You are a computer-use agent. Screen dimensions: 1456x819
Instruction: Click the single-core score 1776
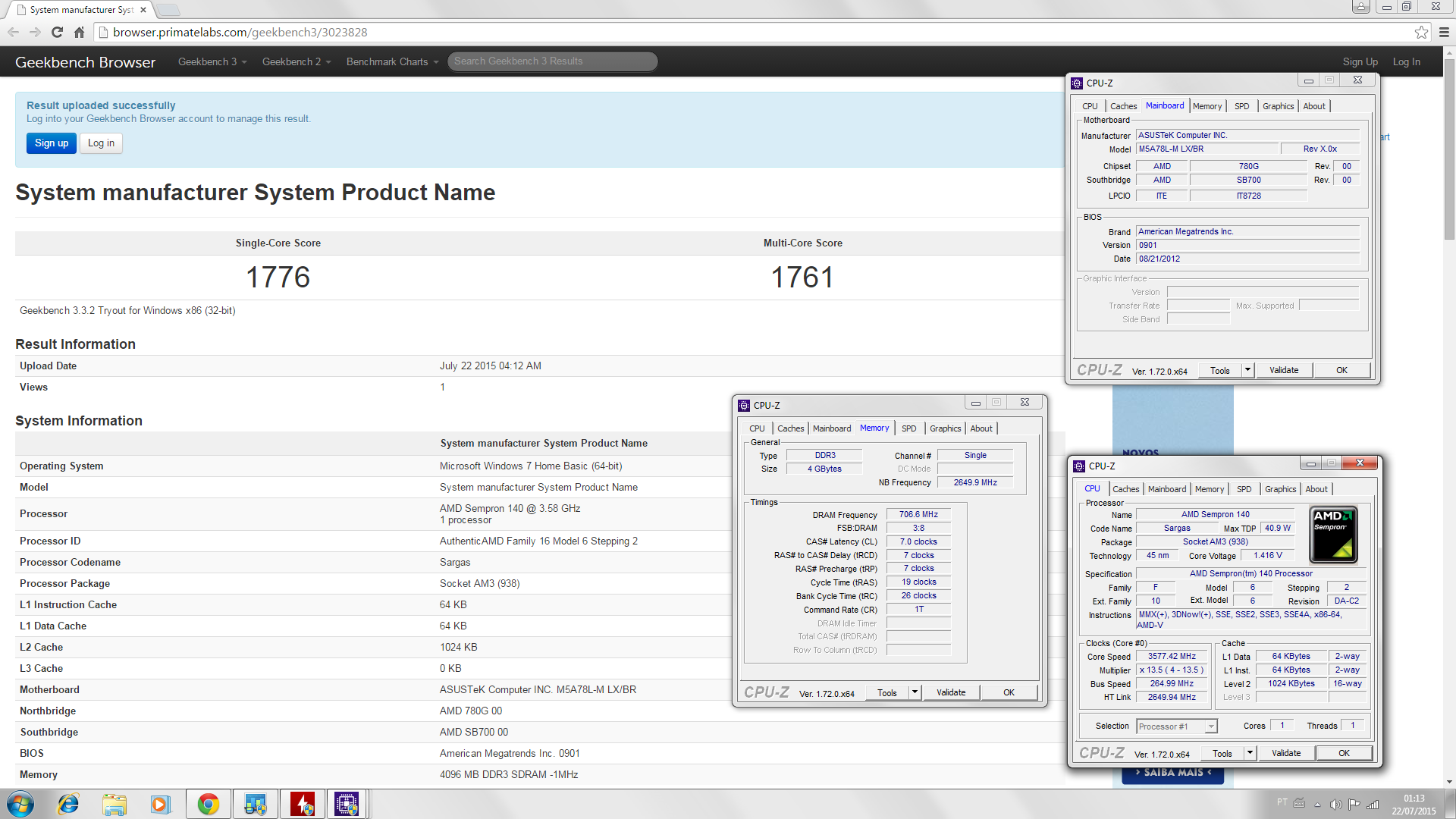pyautogui.click(x=278, y=277)
